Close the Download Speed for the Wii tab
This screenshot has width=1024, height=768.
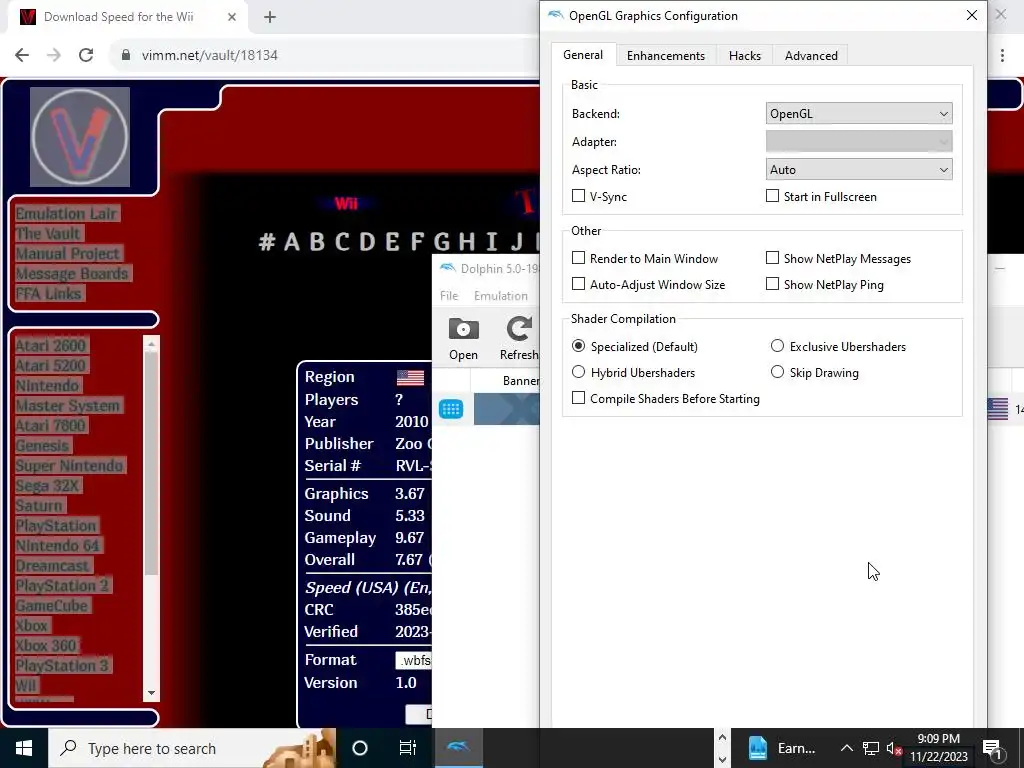click(x=232, y=17)
